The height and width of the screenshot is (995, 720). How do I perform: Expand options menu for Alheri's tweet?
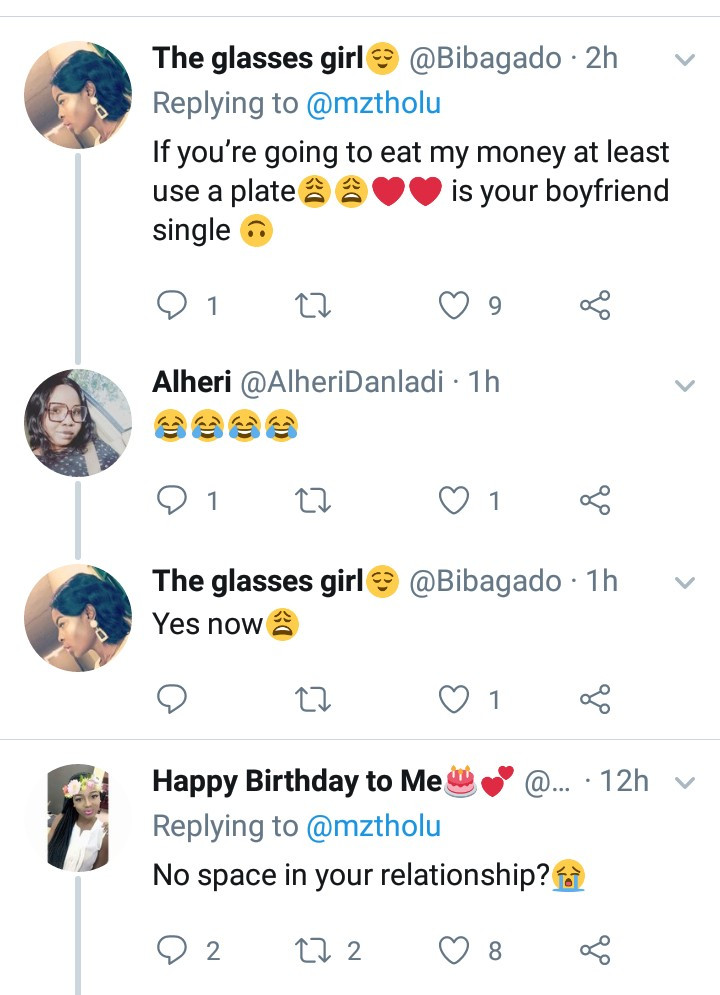pos(685,384)
